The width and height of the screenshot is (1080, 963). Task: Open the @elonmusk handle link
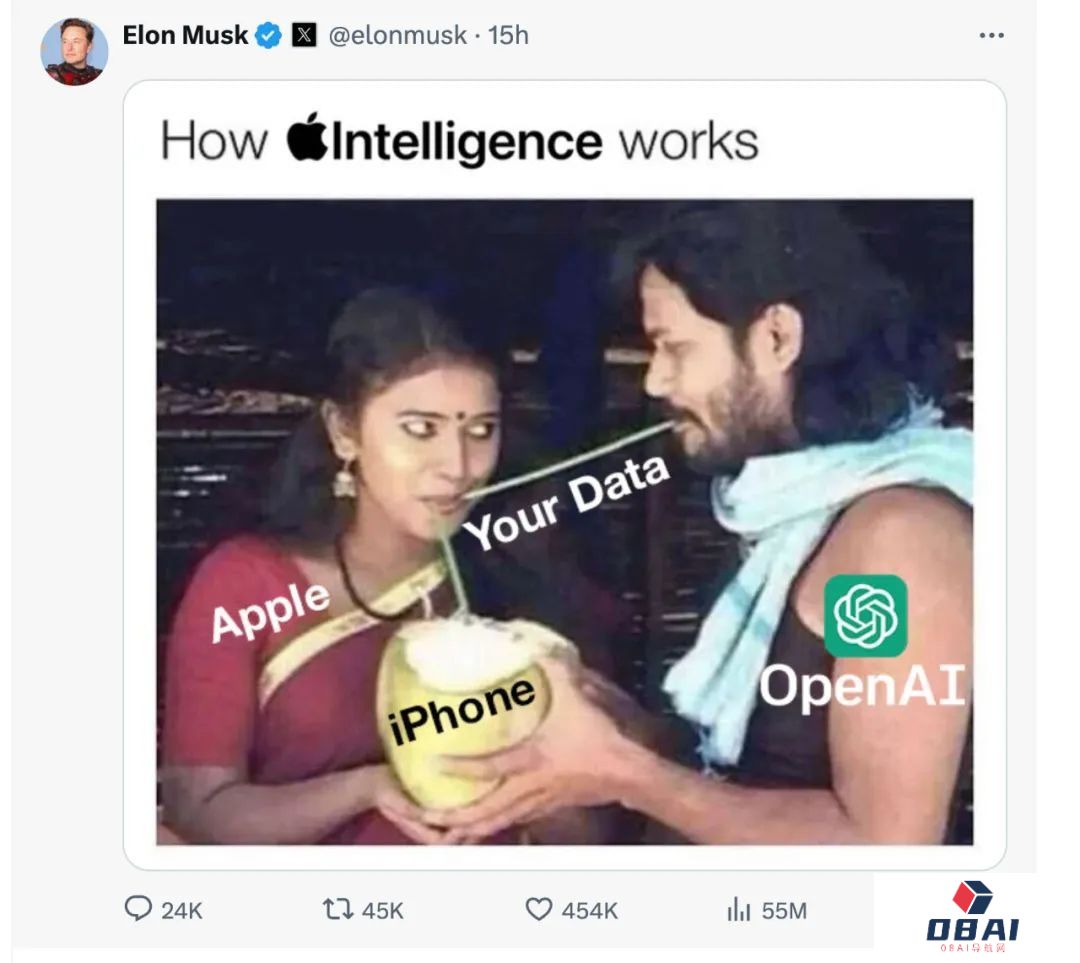coord(397,35)
